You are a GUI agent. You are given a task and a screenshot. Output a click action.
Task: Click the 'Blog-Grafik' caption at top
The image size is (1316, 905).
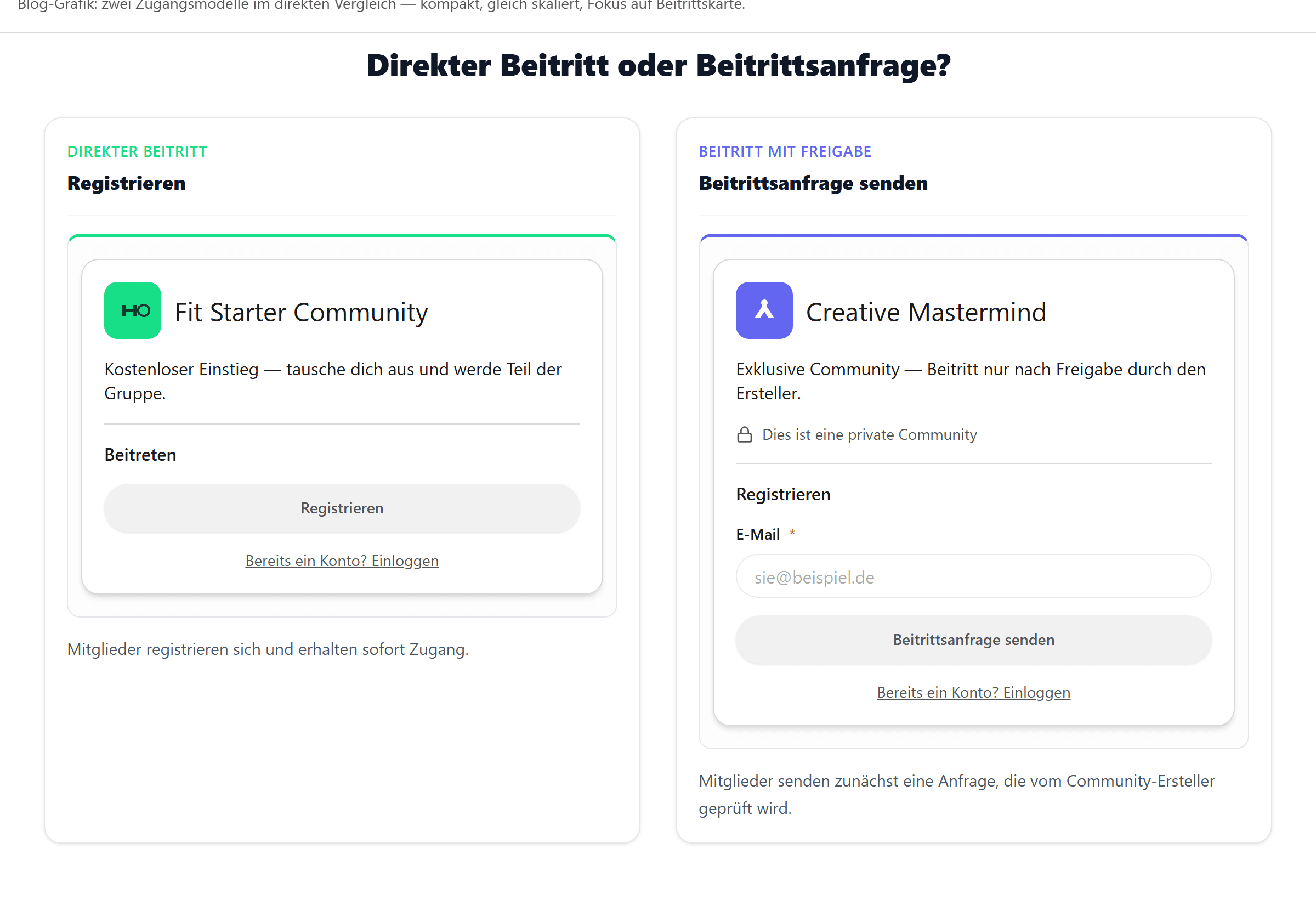click(x=381, y=5)
